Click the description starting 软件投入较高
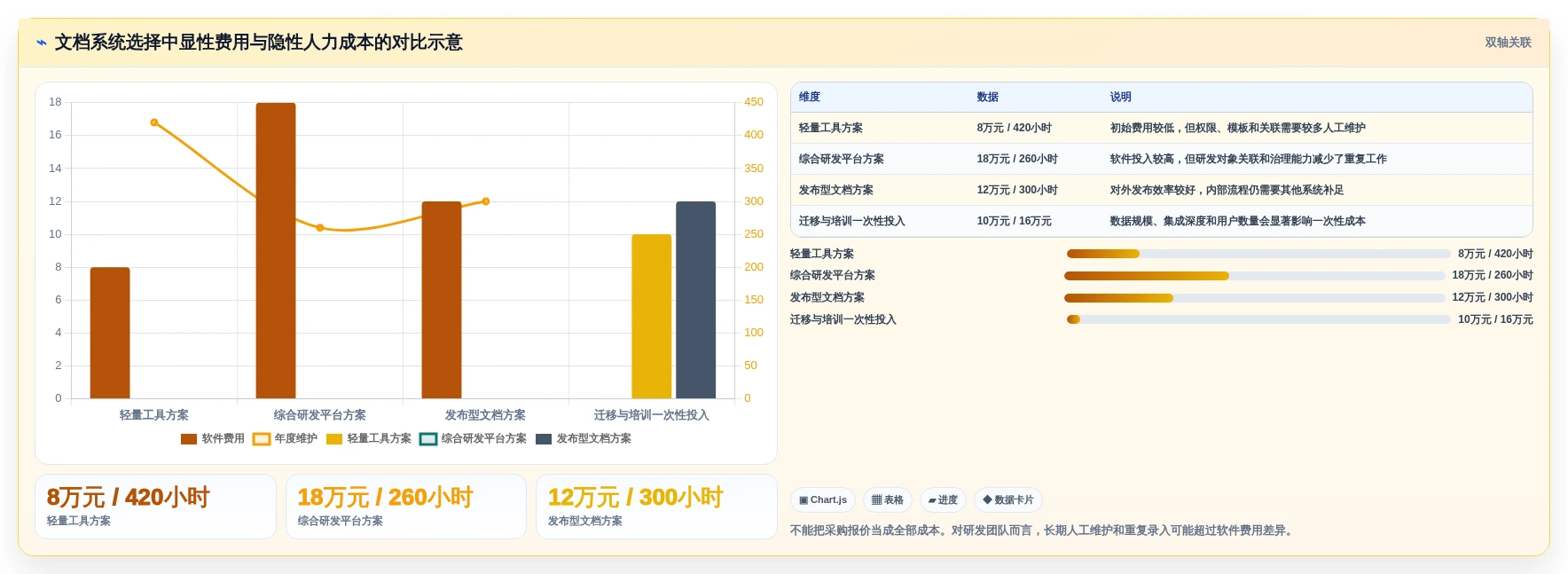The width and height of the screenshot is (1568, 574). click(x=1249, y=160)
